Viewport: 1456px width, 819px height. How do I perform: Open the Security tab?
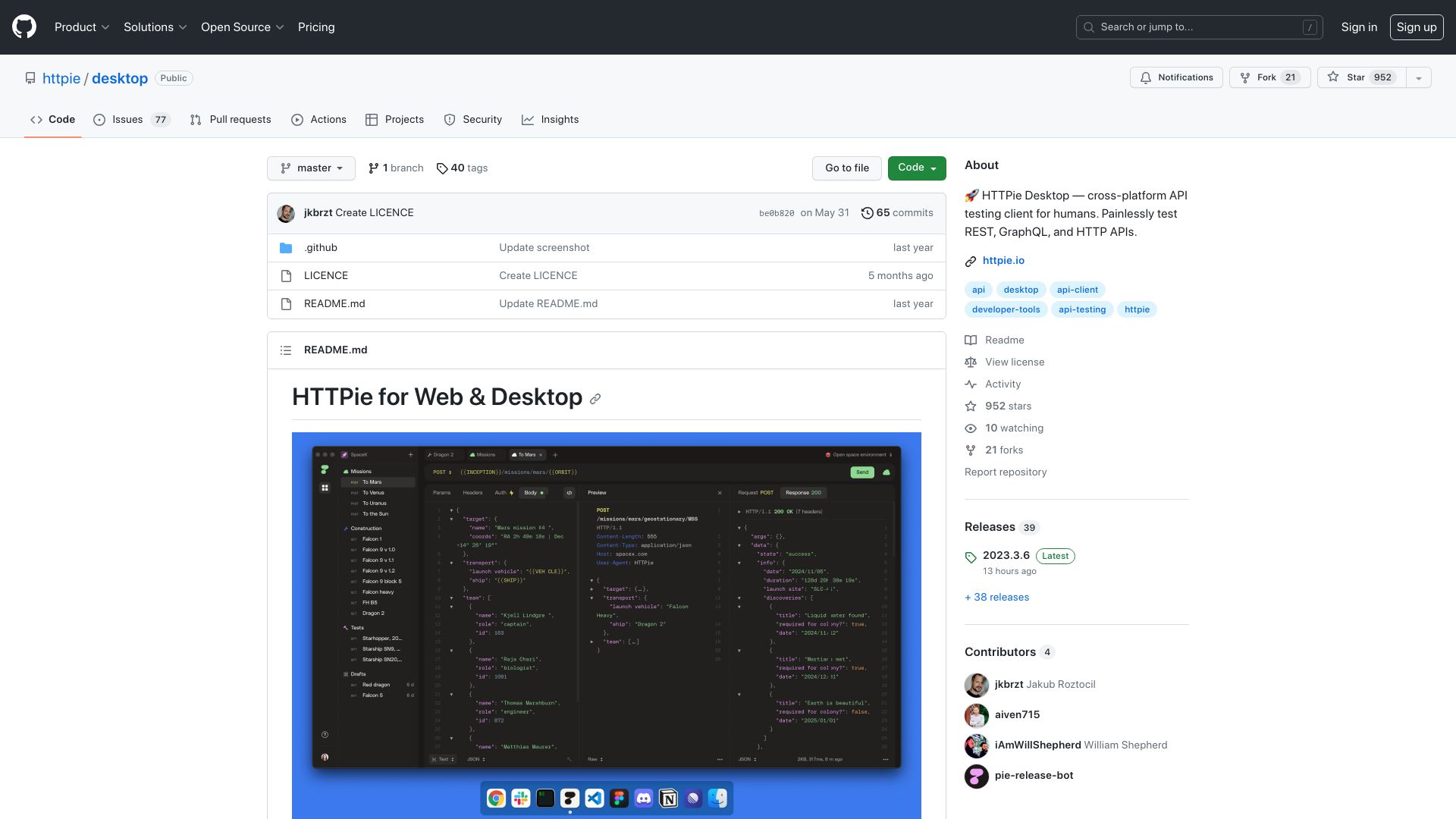coord(472,120)
